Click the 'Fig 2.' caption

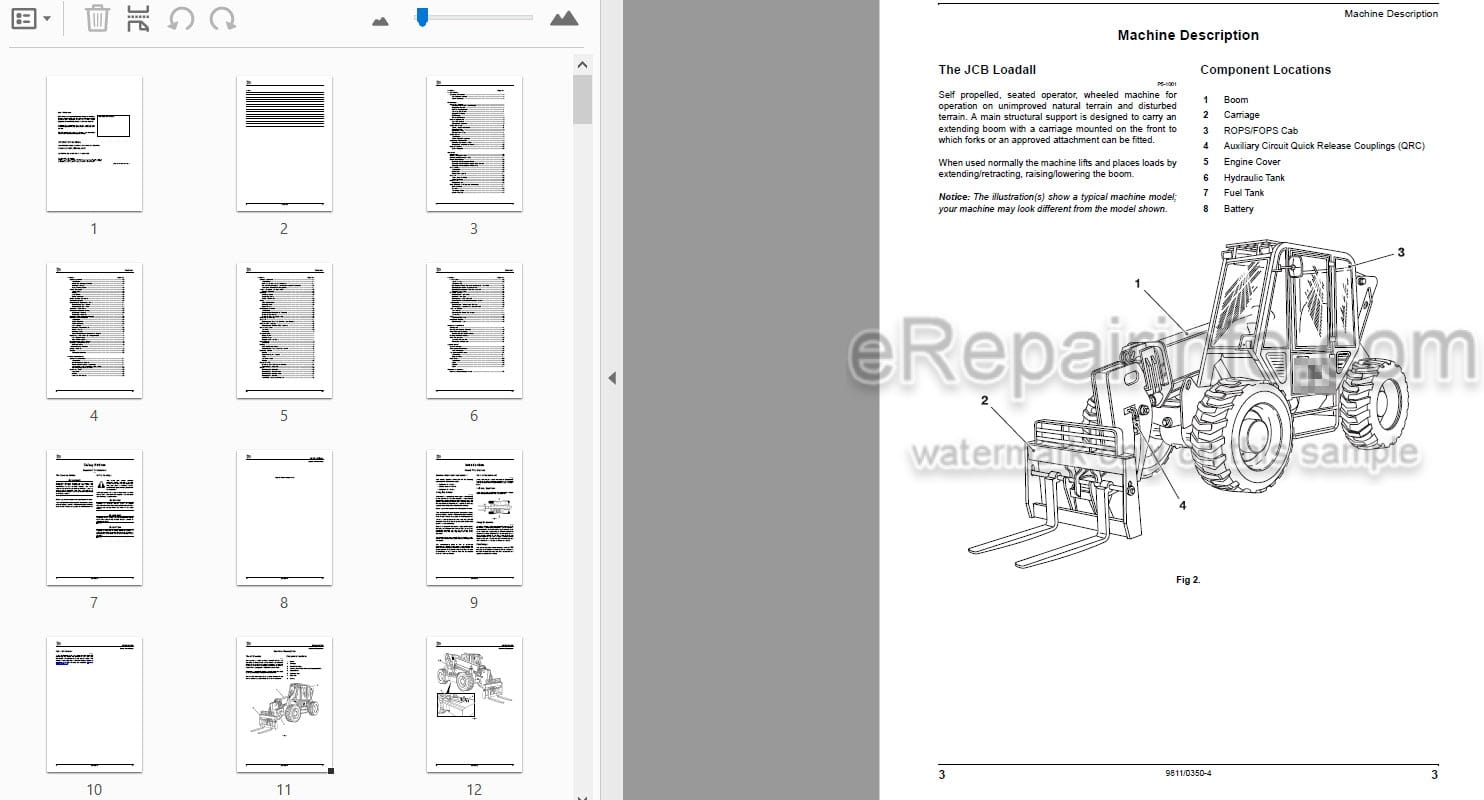1188,580
